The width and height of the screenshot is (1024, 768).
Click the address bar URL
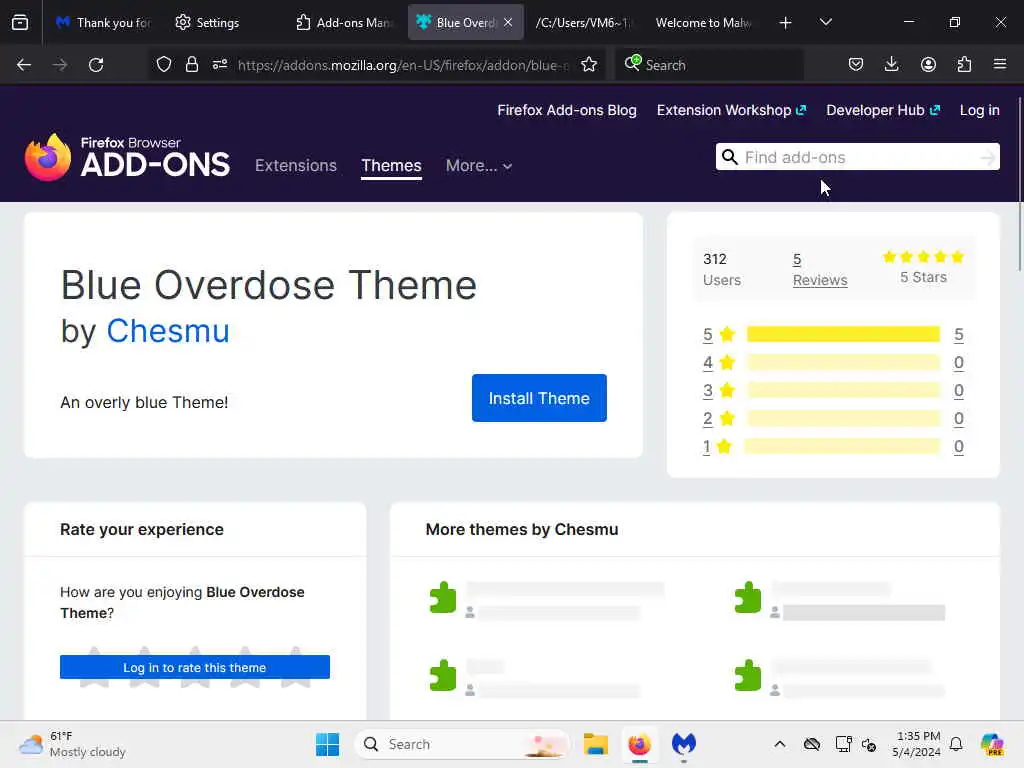point(403,65)
